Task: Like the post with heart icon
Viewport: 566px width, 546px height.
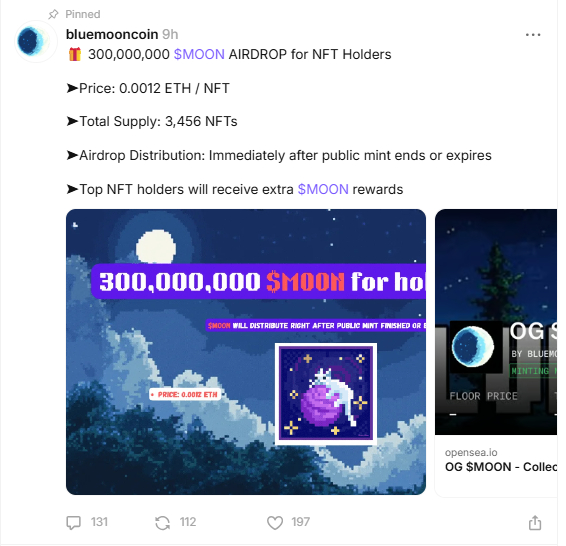Action: click(x=275, y=522)
